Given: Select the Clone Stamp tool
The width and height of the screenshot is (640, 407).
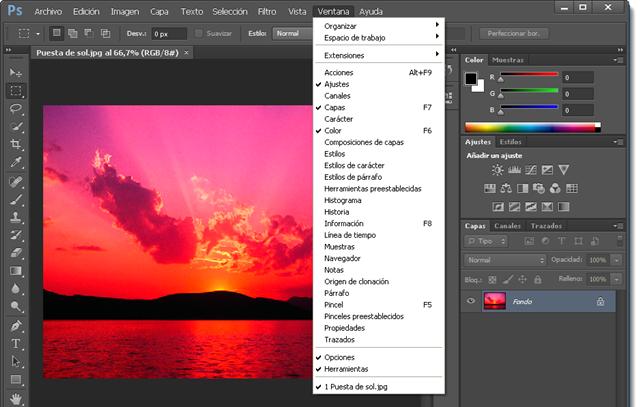Looking at the screenshot, I should pyautogui.click(x=16, y=217).
